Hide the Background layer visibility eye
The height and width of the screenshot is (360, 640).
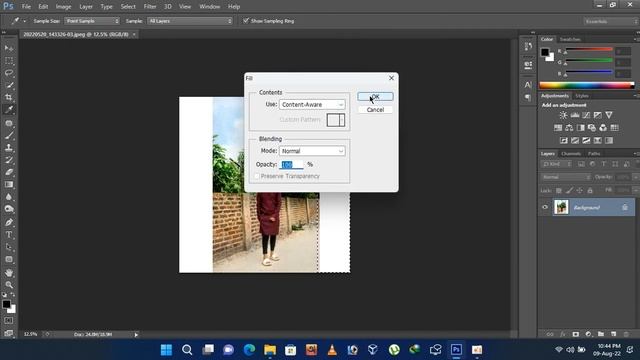(x=545, y=207)
